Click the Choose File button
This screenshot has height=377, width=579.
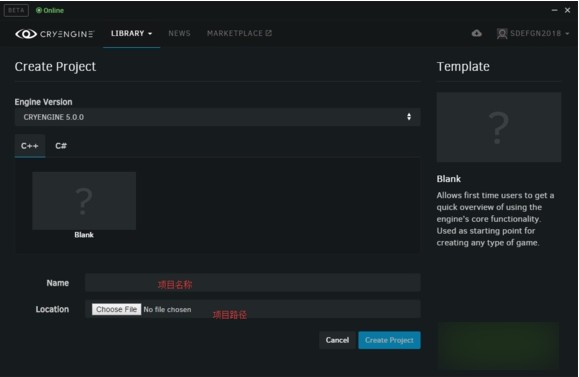point(116,309)
